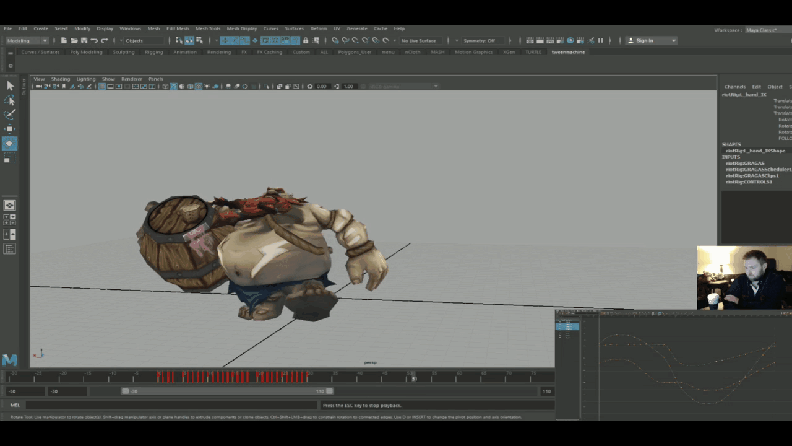Click the No Live Surface button

pyautogui.click(x=419, y=40)
